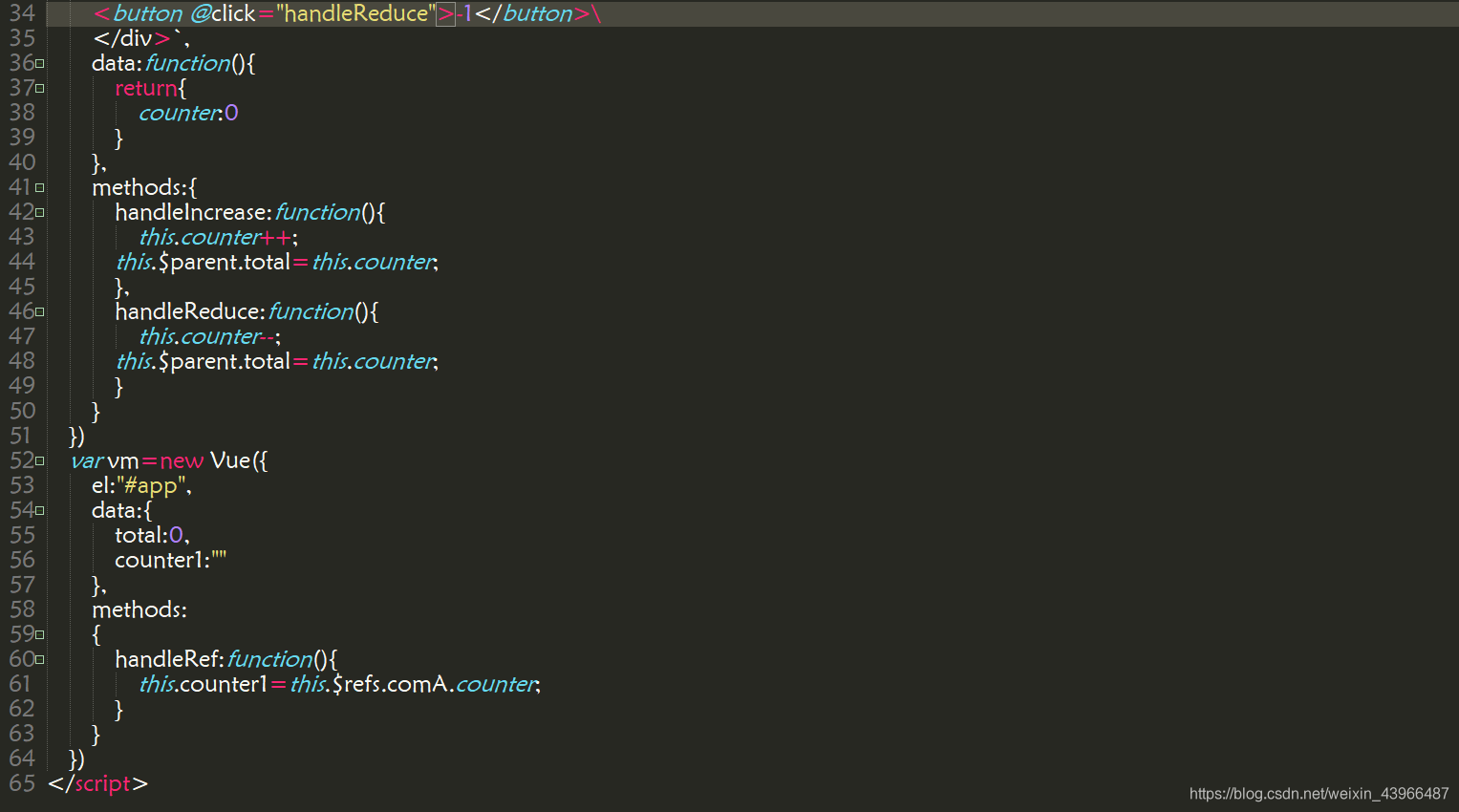Collapse the methods block fold at line 41
The image size is (1459, 812).
click(40, 188)
